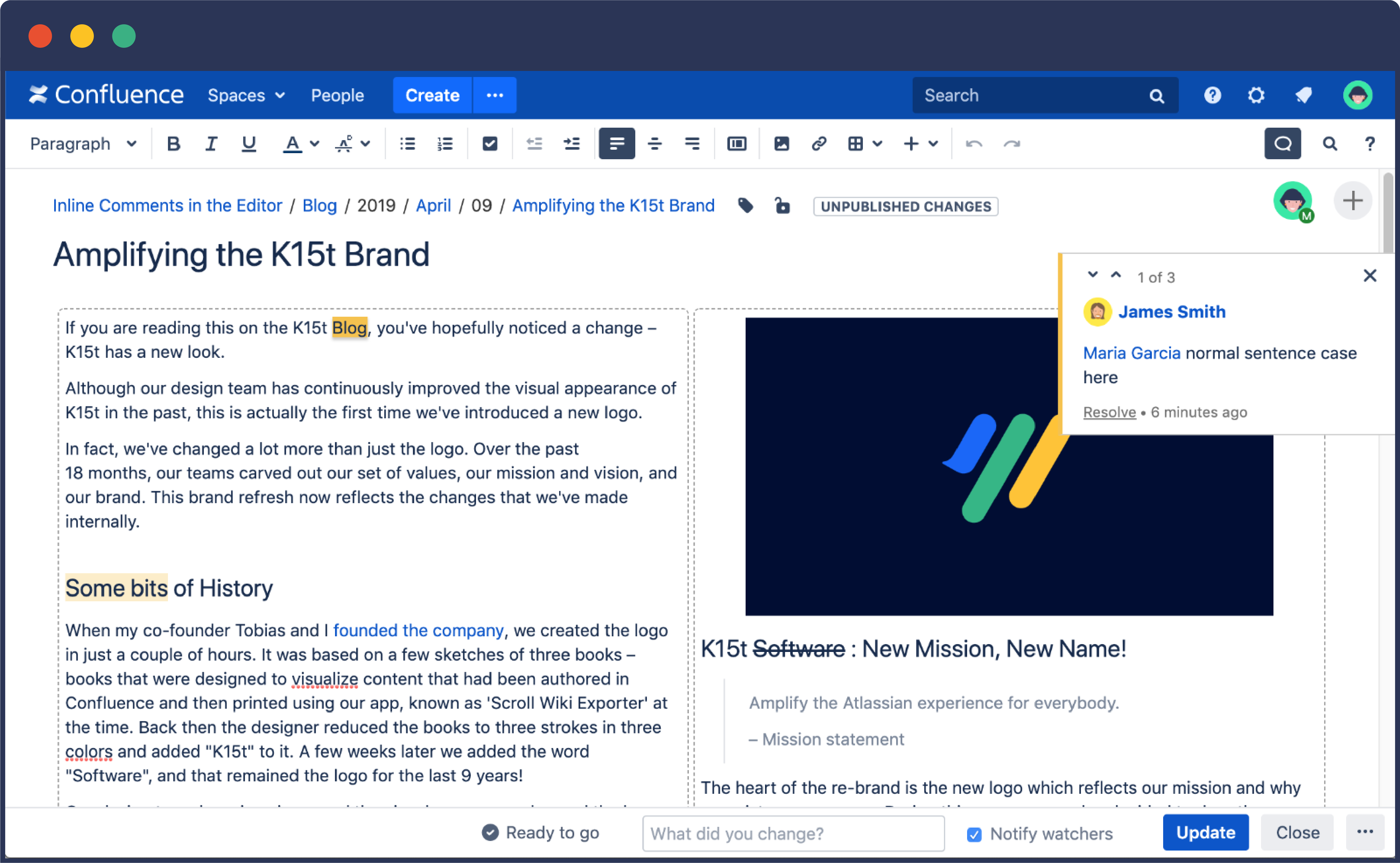Toggle underline formatting
The height and width of the screenshot is (863, 1400).
click(x=249, y=144)
